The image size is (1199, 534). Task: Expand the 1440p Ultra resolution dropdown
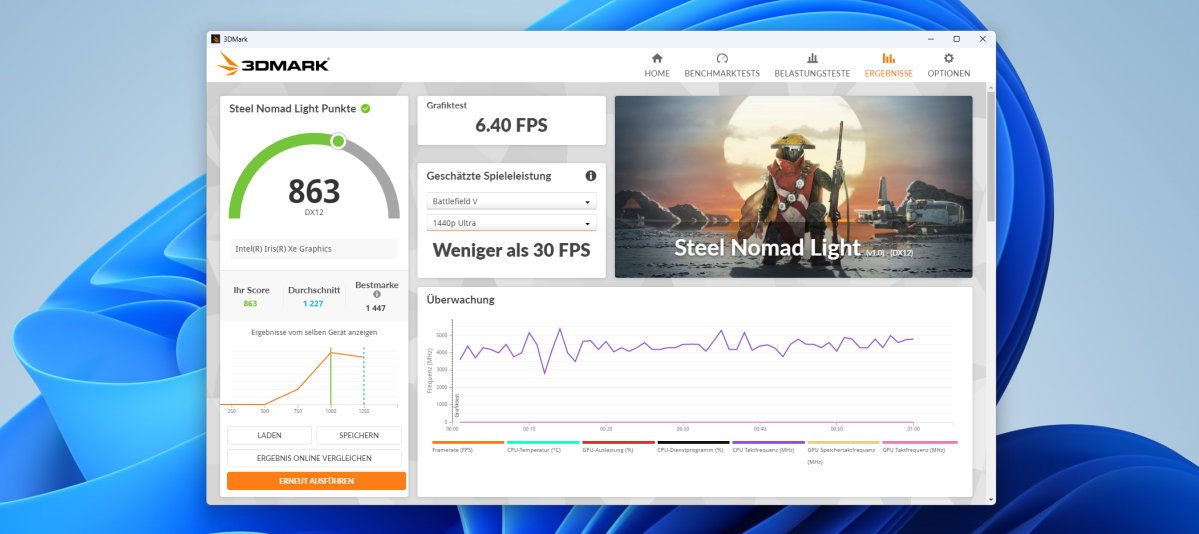[511, 223]
